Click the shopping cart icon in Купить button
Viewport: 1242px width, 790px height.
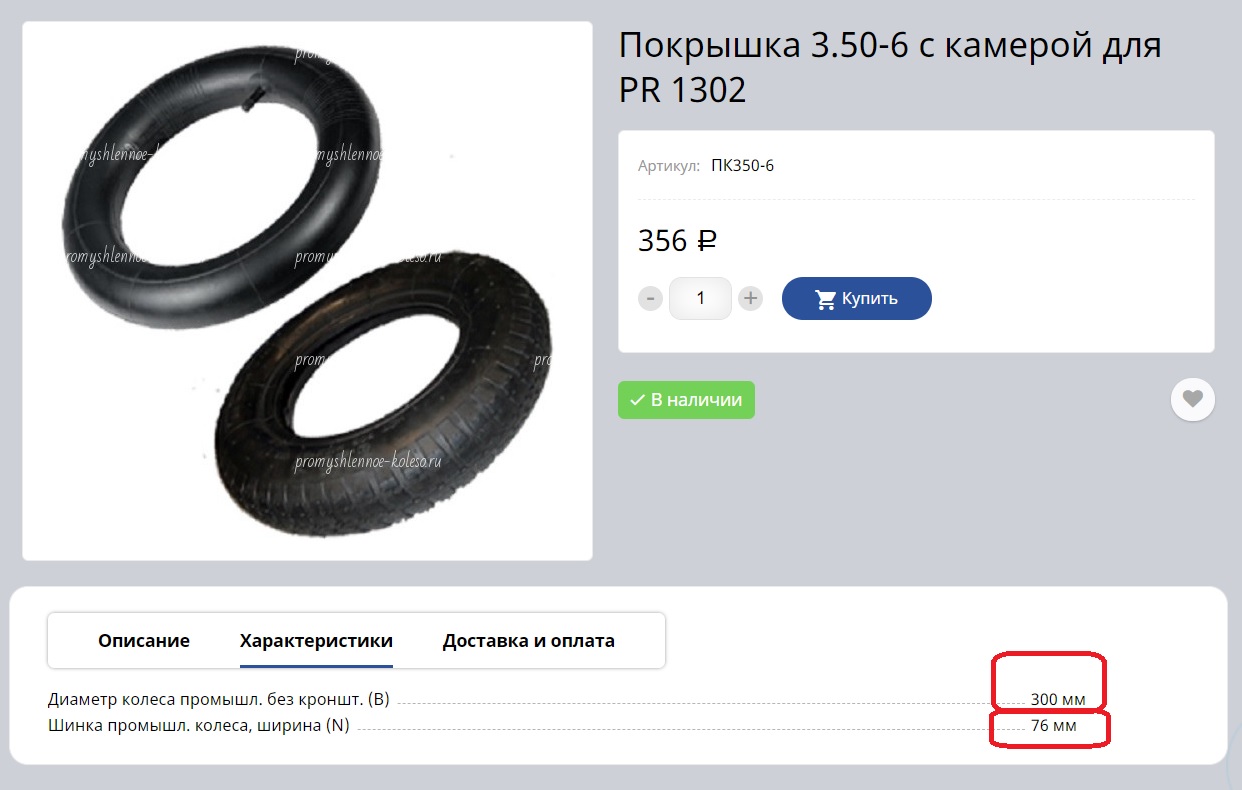[x=826, y=299]
